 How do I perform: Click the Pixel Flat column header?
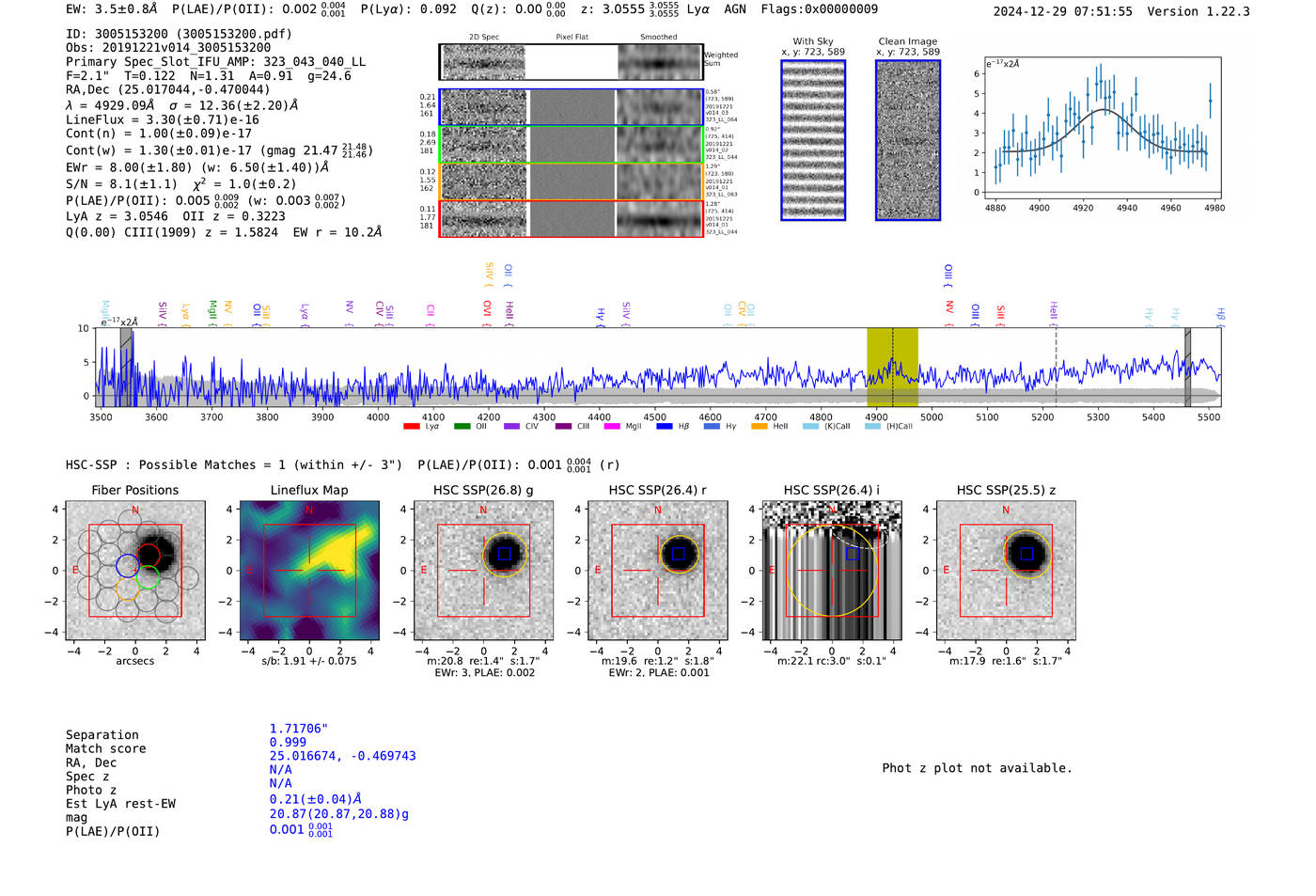pyautogui.click(x=572, y=37)
